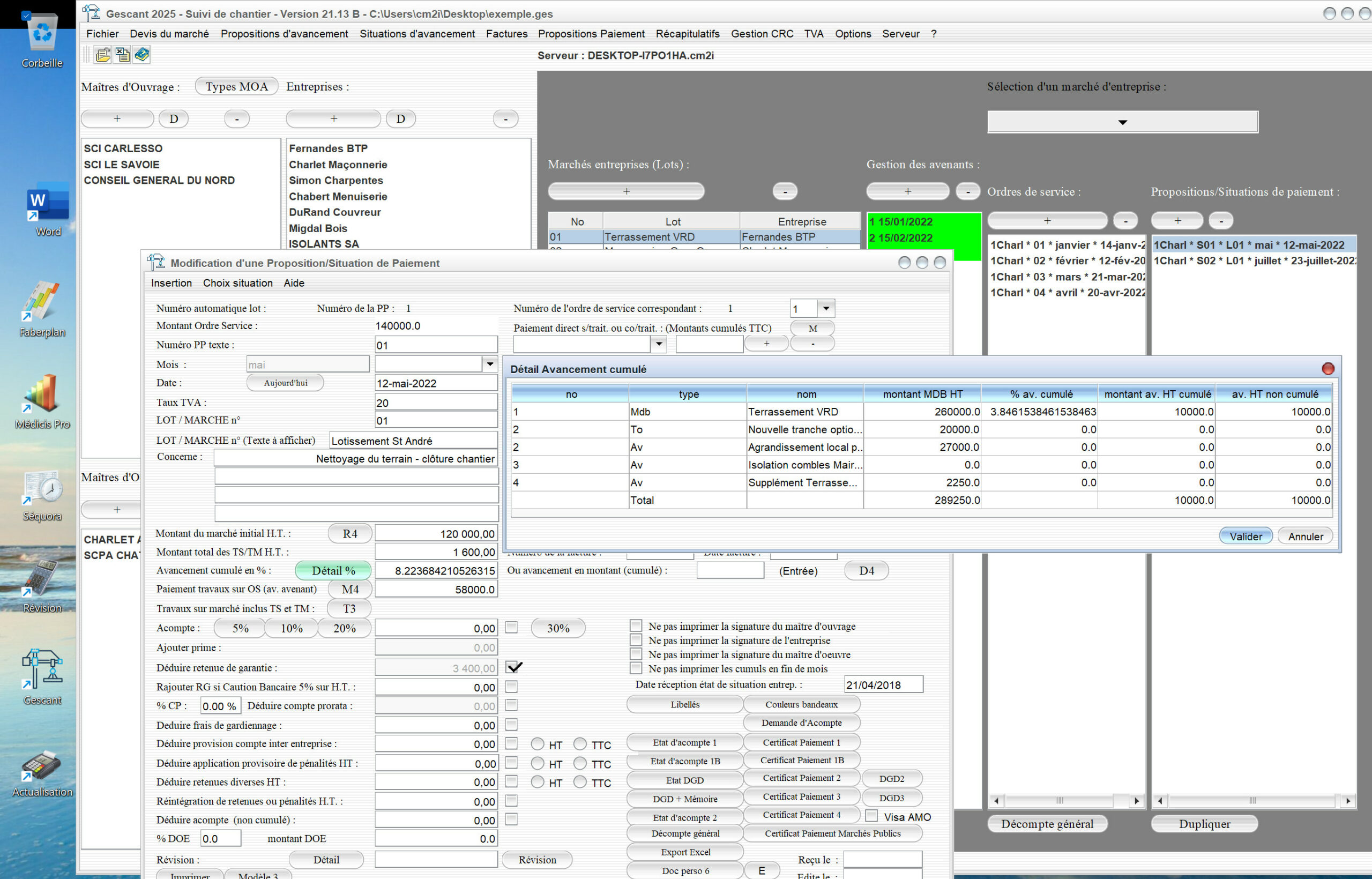The width and height of the screenshot is (1372, 879).
Task: Check Ne pas imprimer la signature de l'entreprise
Action: coord(635,640)
